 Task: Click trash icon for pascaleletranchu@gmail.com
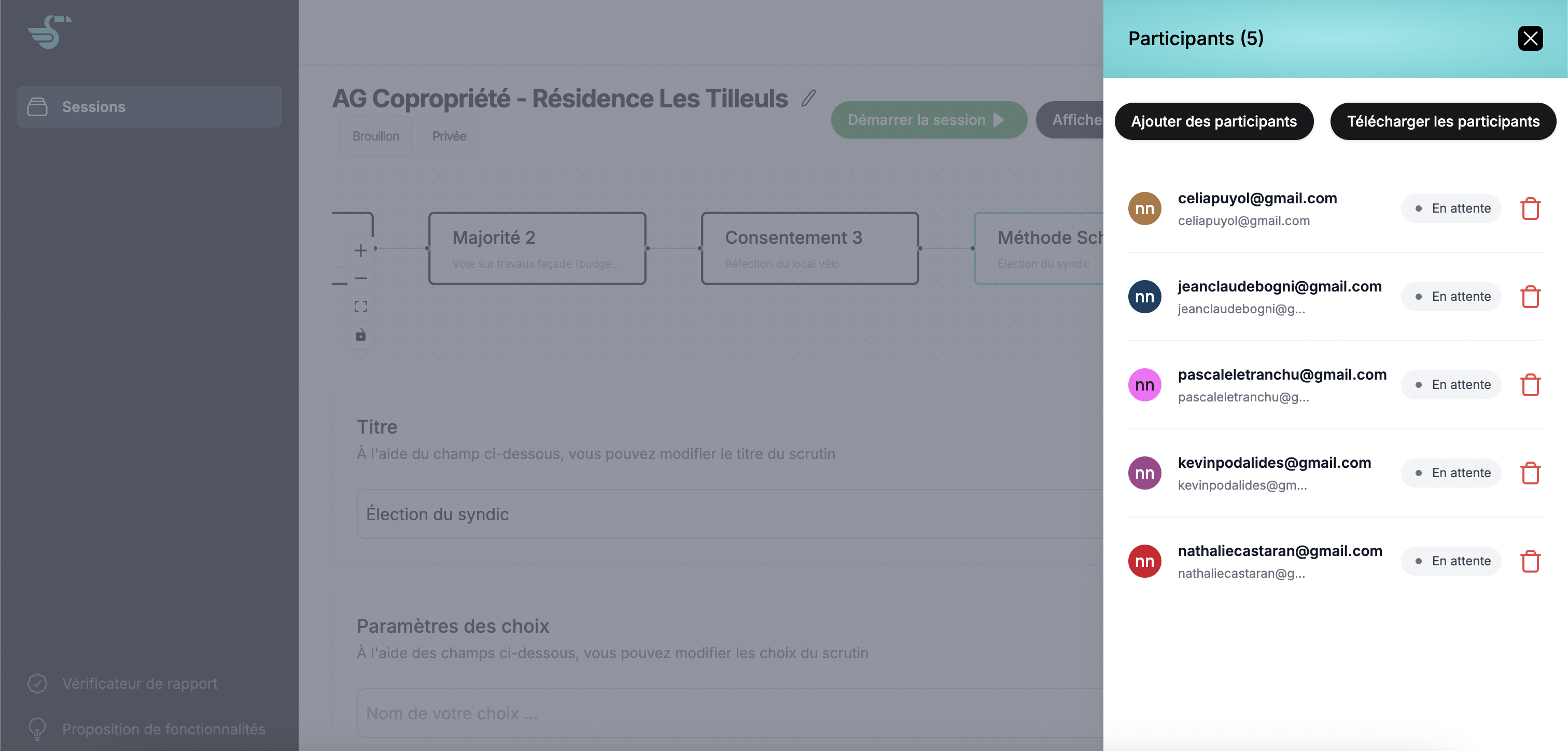point(1530,385)
